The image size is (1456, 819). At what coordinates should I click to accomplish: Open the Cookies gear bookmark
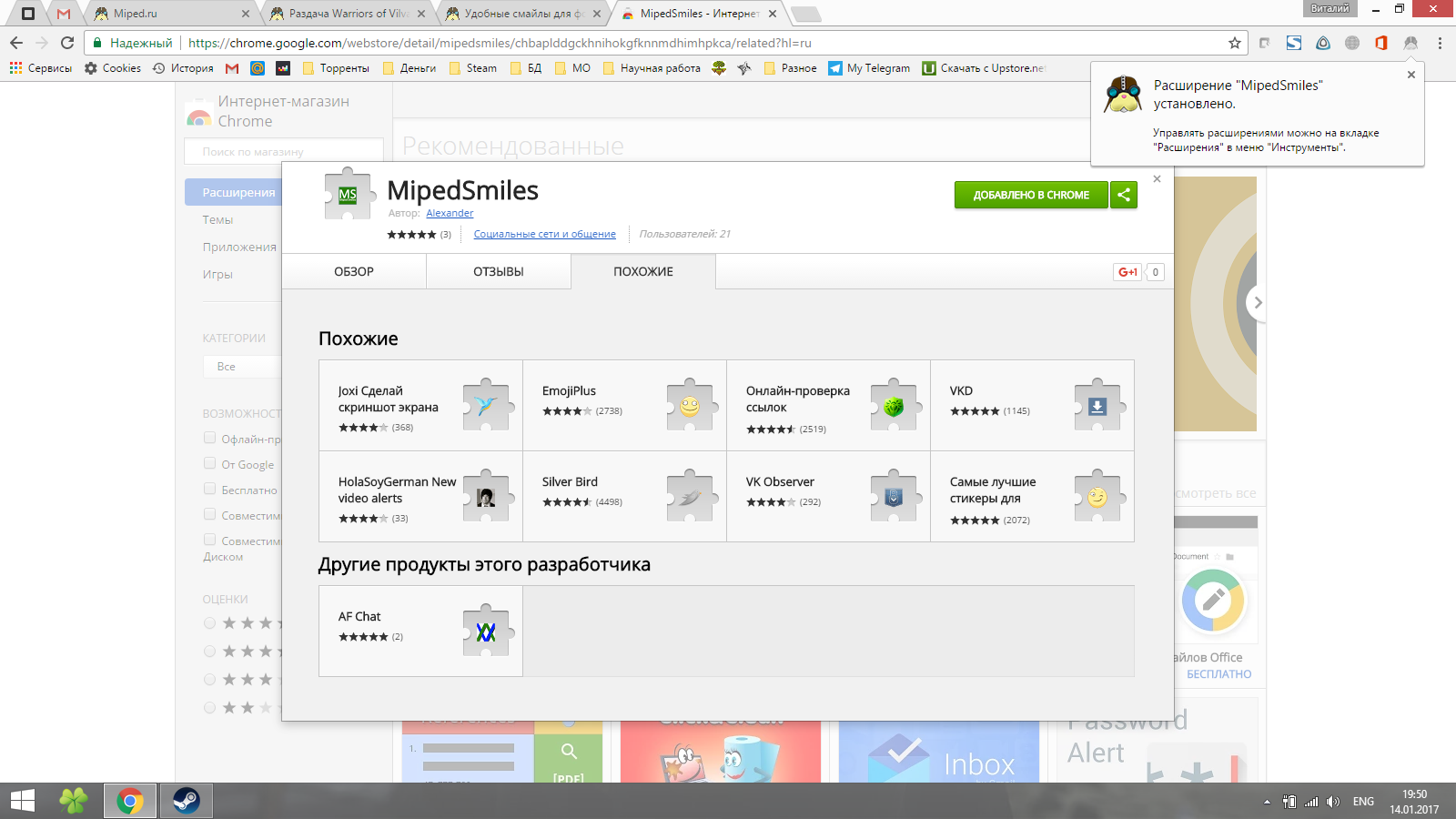[113, 68]
